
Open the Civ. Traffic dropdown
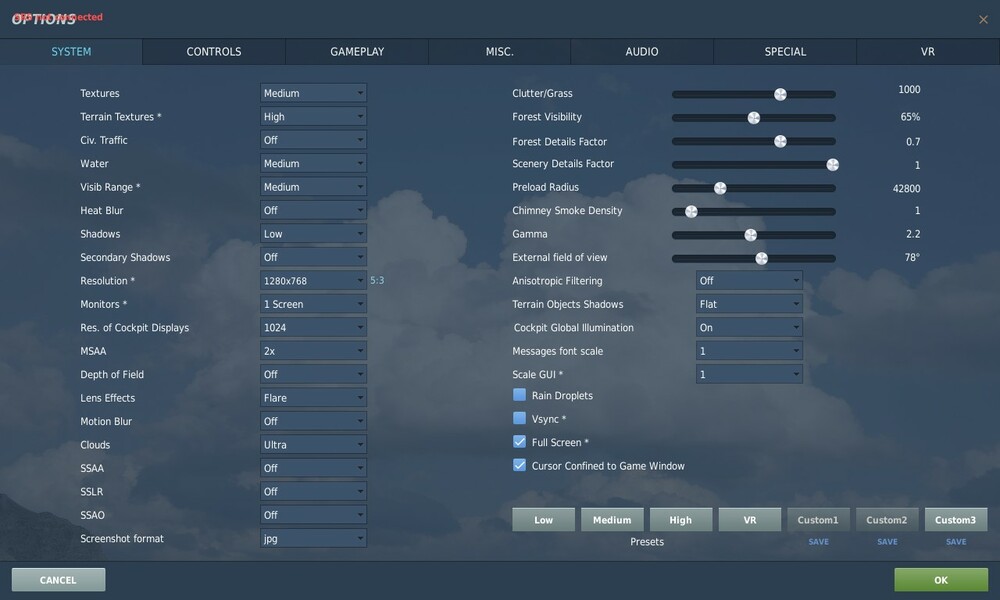tap(313, 140)
